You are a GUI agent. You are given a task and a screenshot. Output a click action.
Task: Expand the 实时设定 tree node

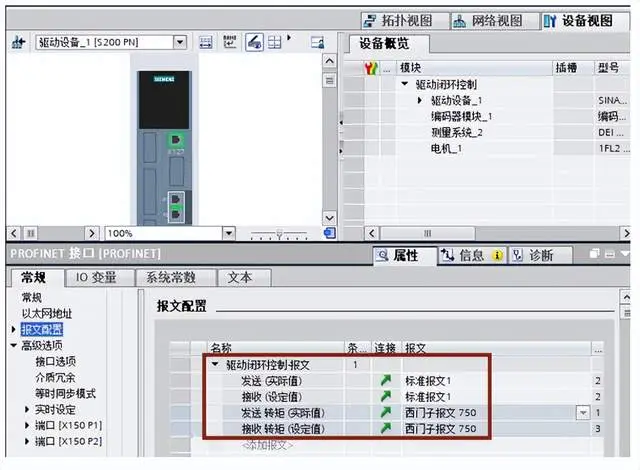click(27, 409)
